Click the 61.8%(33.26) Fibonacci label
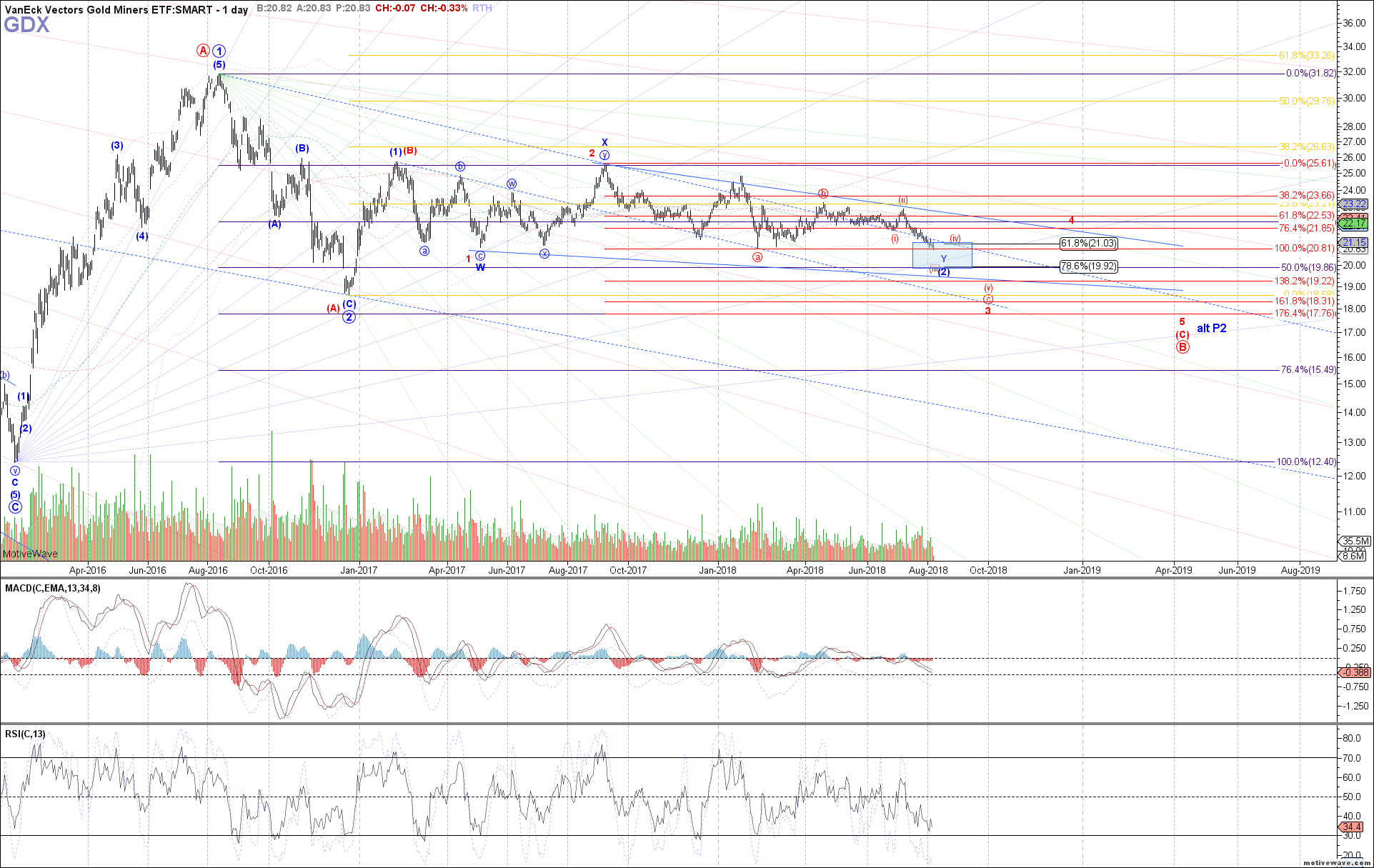The image size is (1374, 868). click(x=1307, y=56)
